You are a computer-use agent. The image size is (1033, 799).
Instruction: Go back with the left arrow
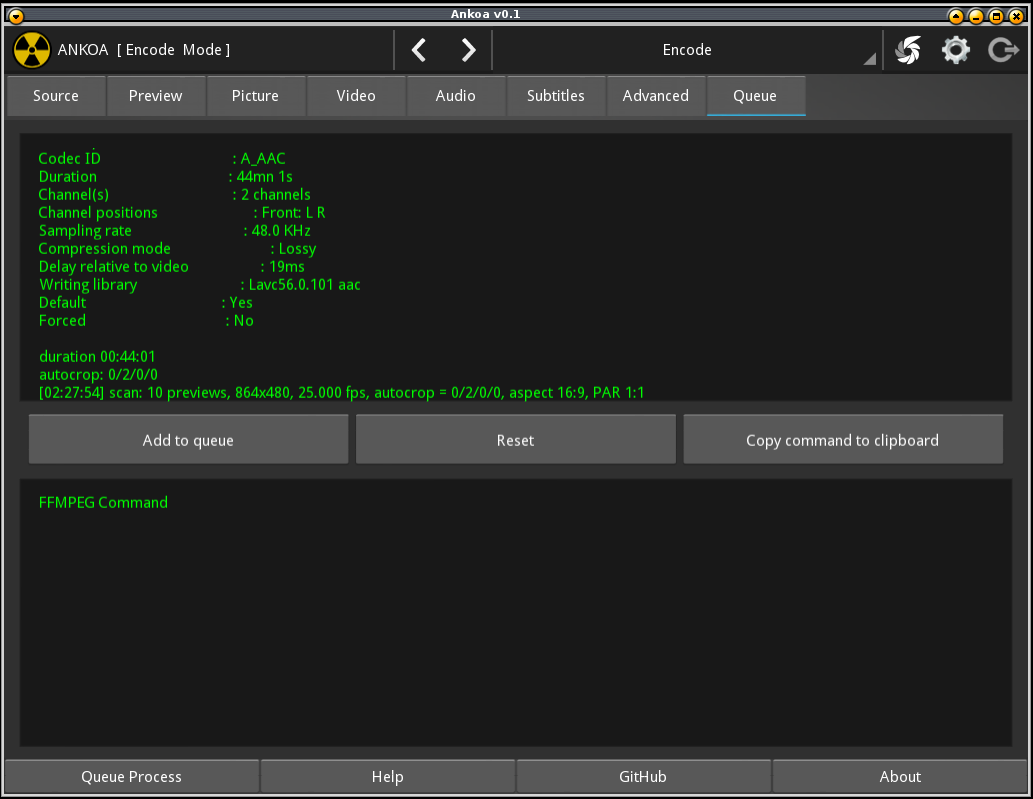click(x=419, y=50)
